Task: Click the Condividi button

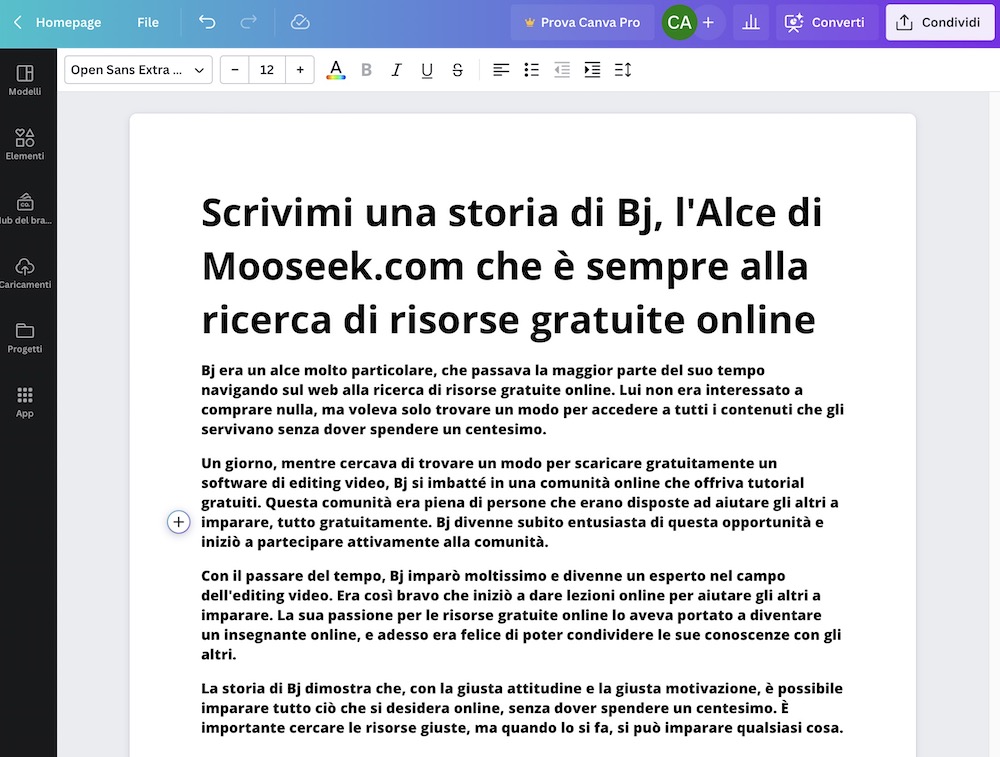Action: [x=939, y=21]
